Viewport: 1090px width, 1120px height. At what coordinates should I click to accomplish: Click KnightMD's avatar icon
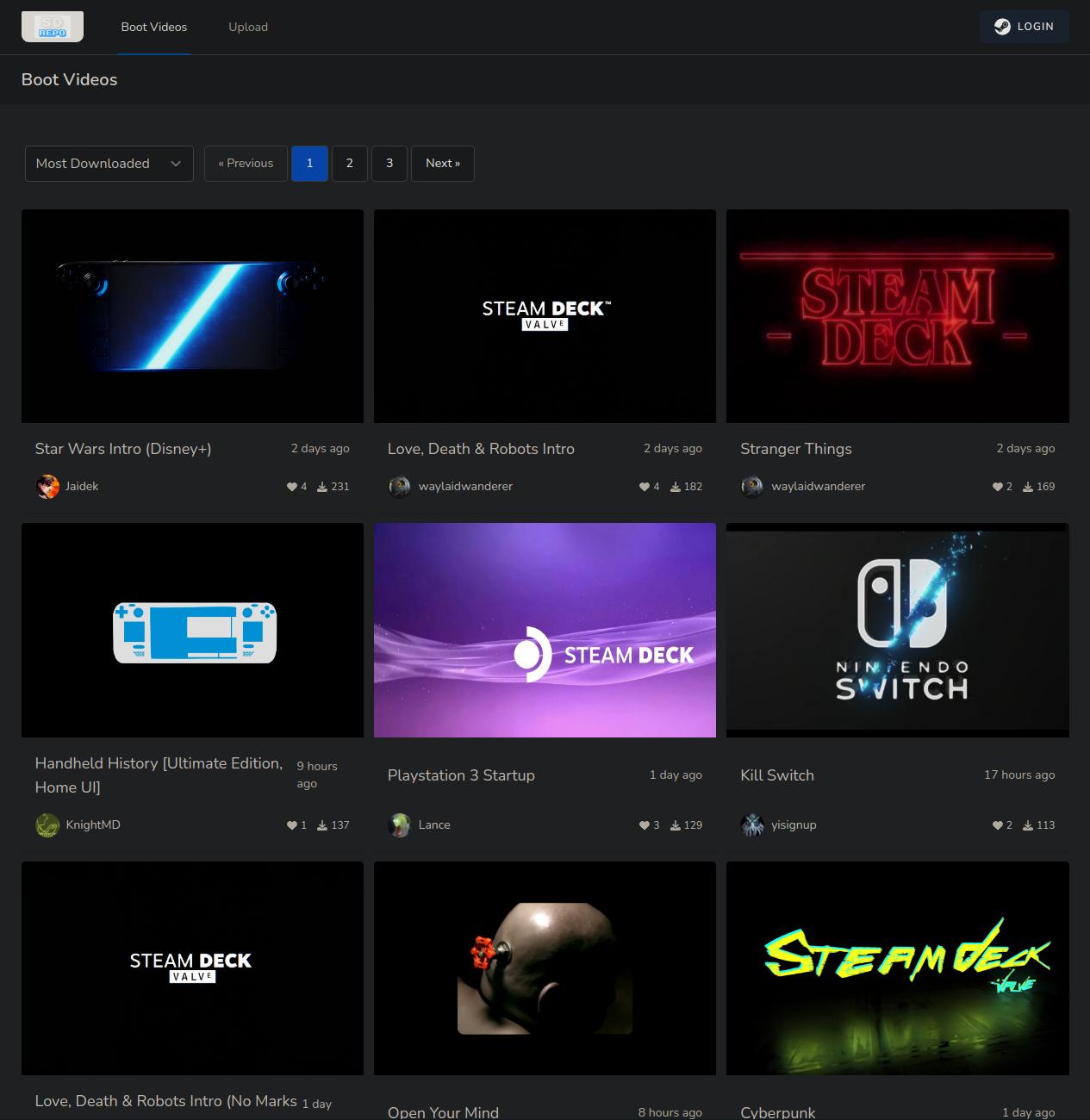click(x=47, y=825)
